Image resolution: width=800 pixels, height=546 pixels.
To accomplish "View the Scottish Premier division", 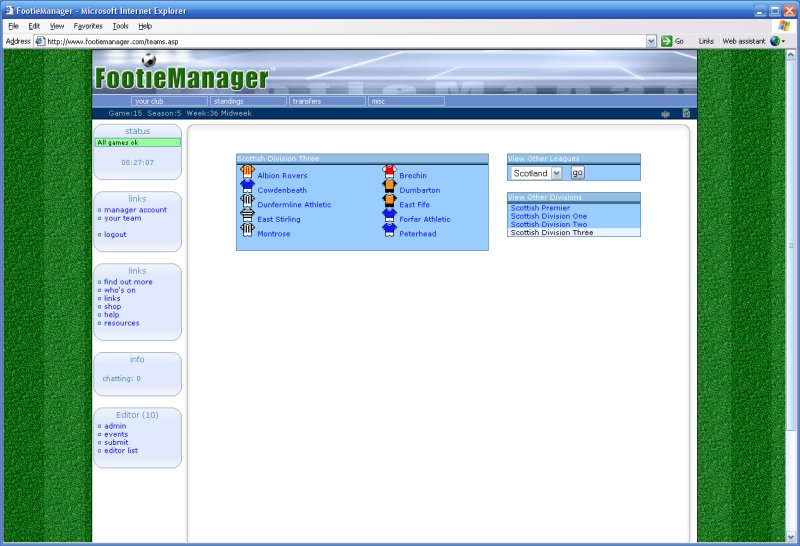I will pyautogui.click(x=540, y=208).
